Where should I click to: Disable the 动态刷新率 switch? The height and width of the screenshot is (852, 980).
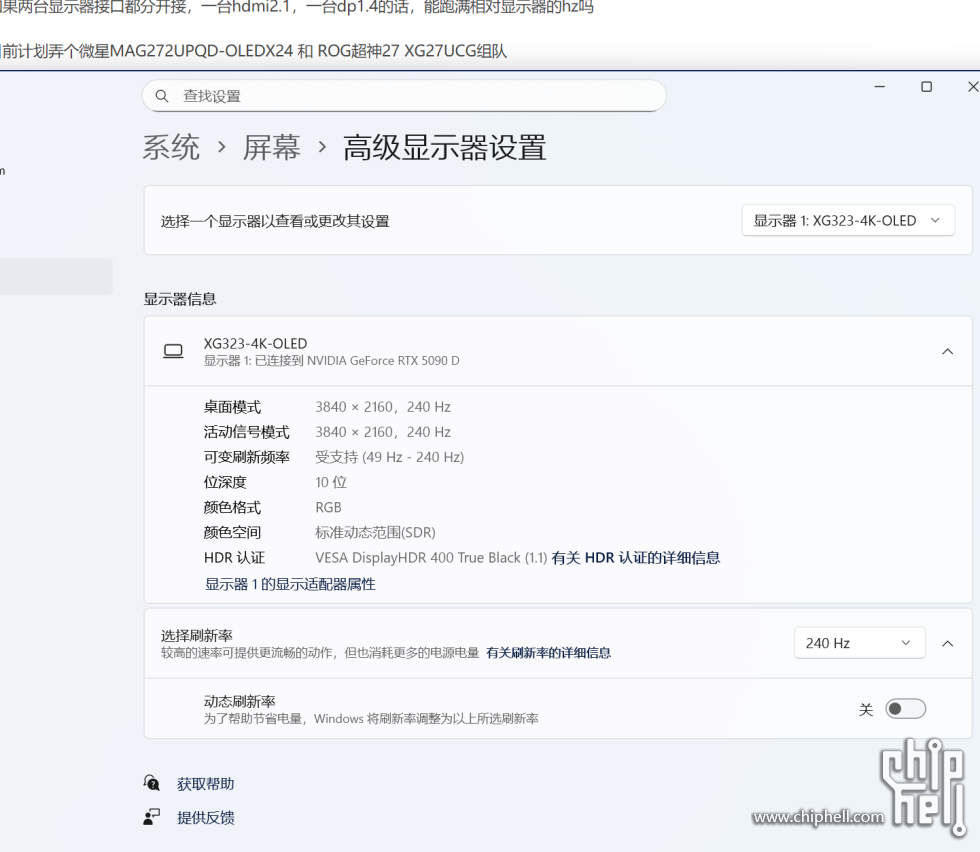point(905,708)
